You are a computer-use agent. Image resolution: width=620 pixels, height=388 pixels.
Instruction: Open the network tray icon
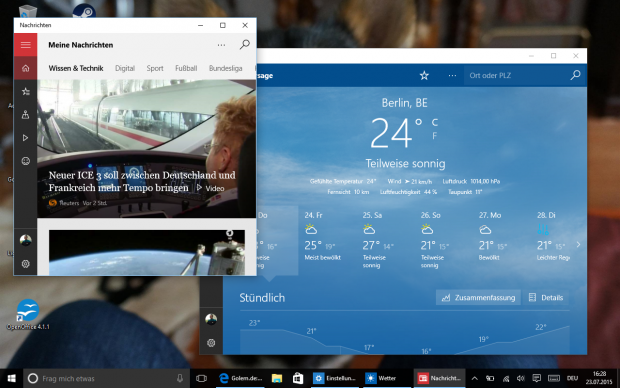coord(506,379)
